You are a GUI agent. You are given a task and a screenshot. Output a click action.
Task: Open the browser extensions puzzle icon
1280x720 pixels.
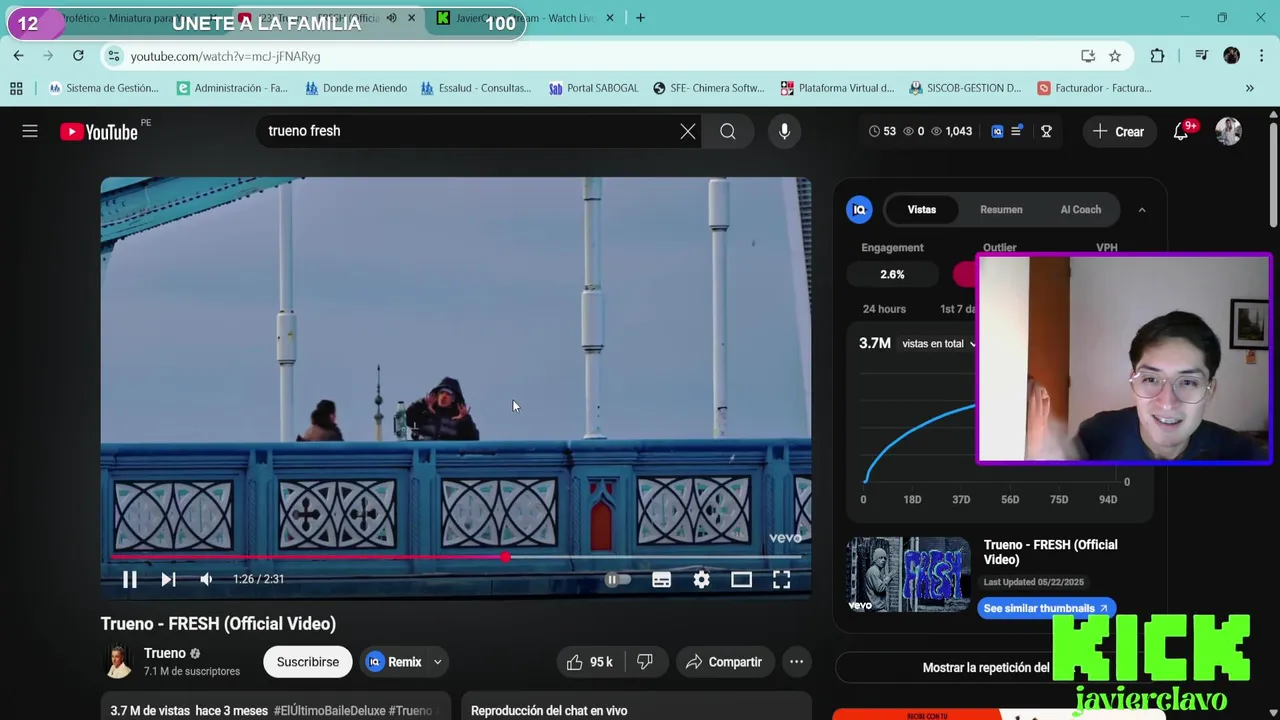(1157, 56)
